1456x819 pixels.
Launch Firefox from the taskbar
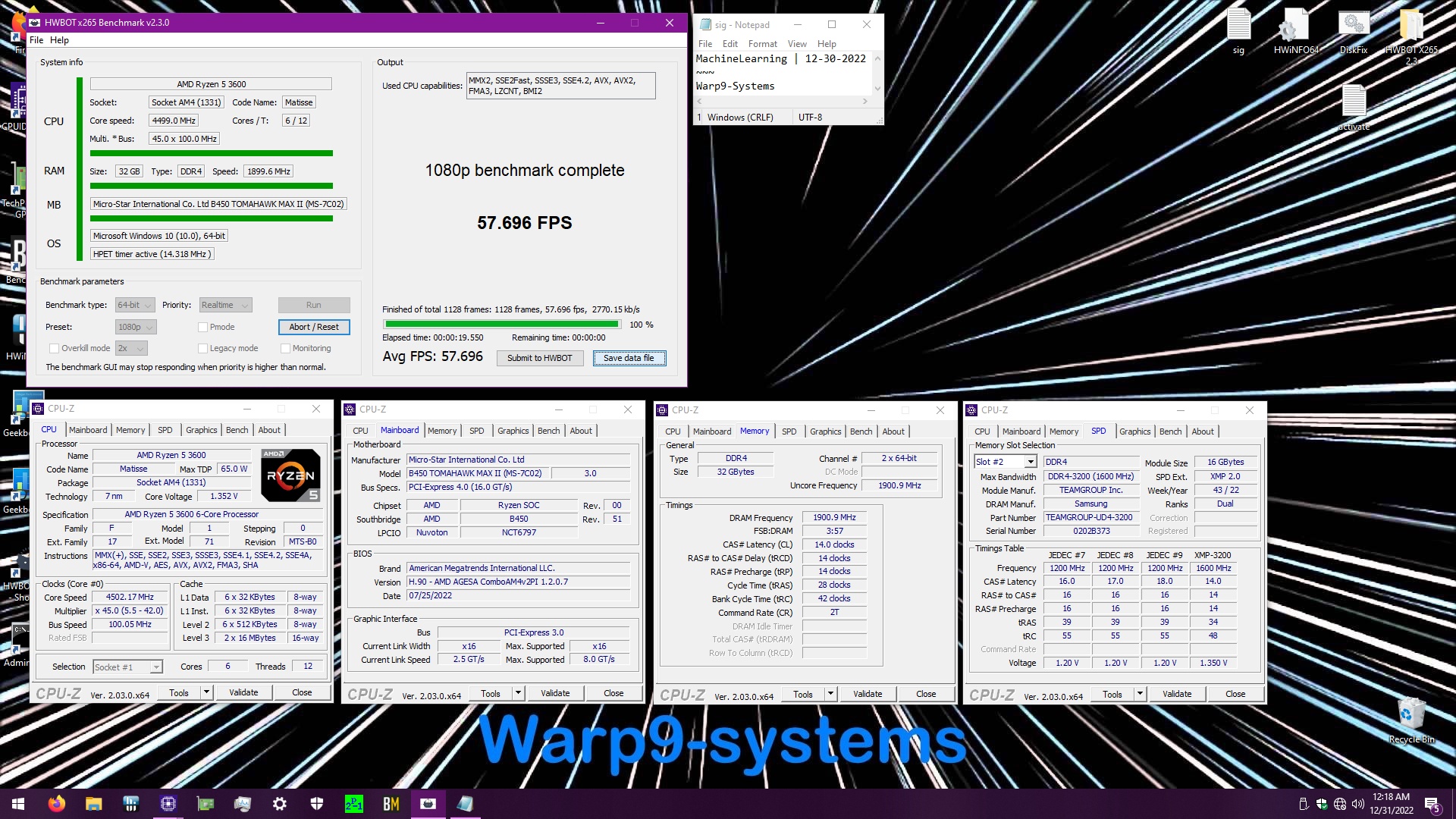[x=57, y=804]
